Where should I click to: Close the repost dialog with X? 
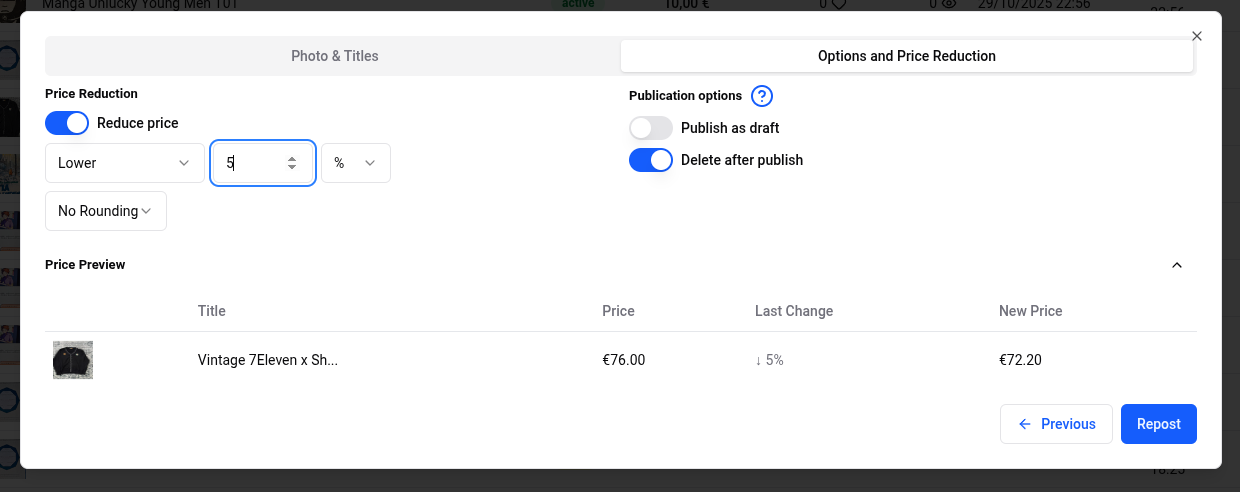tap(1197, 36)
